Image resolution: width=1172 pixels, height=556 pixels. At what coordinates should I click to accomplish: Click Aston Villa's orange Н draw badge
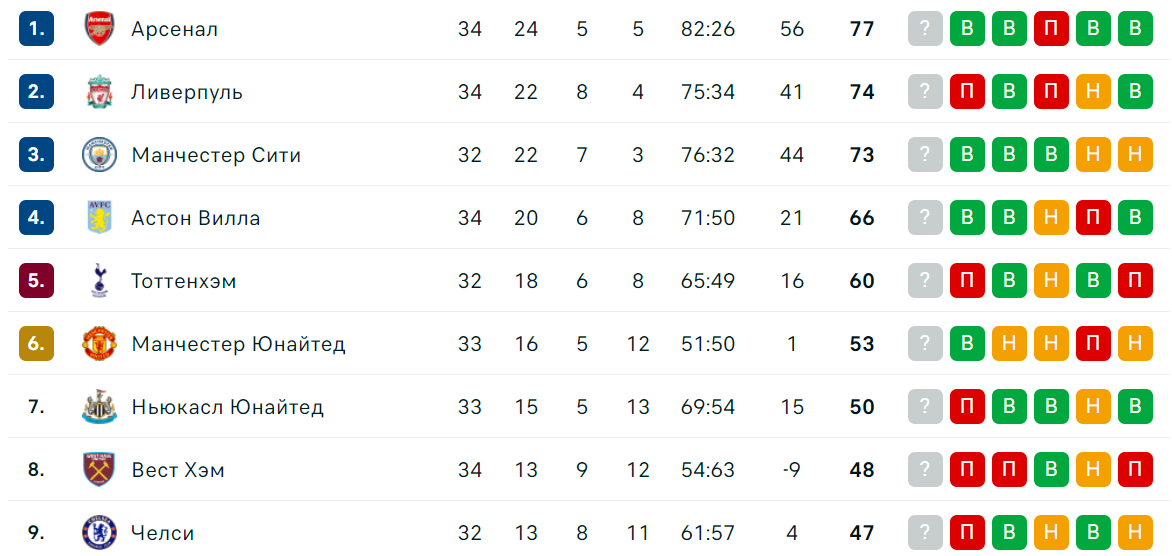1052,218
